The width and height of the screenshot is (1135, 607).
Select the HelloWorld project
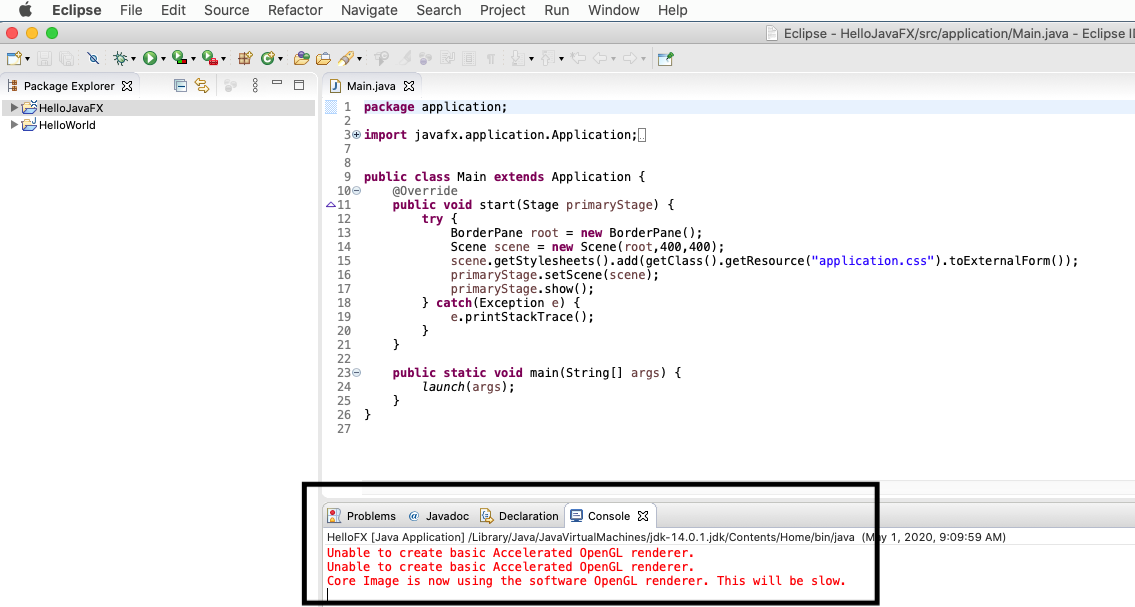67,125
